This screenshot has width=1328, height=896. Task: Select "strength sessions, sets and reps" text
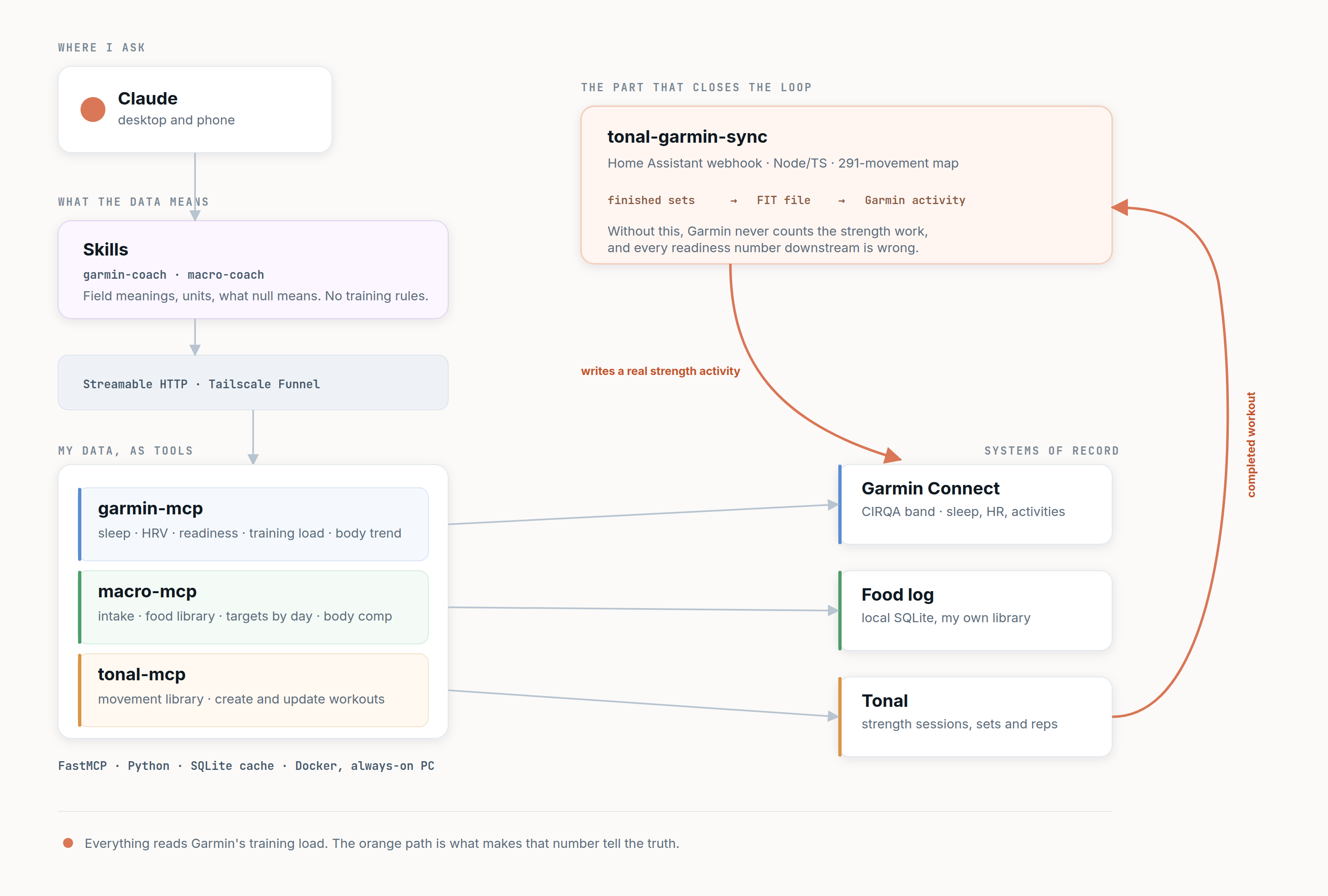(959, 724)
